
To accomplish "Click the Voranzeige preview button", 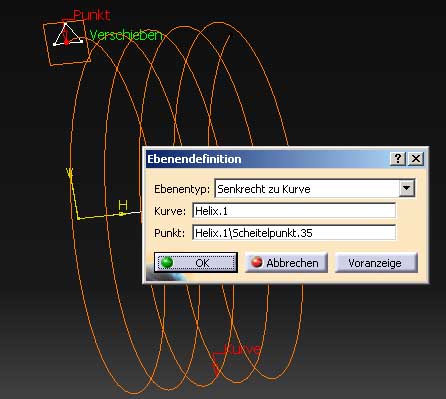I will coord(376,263).
